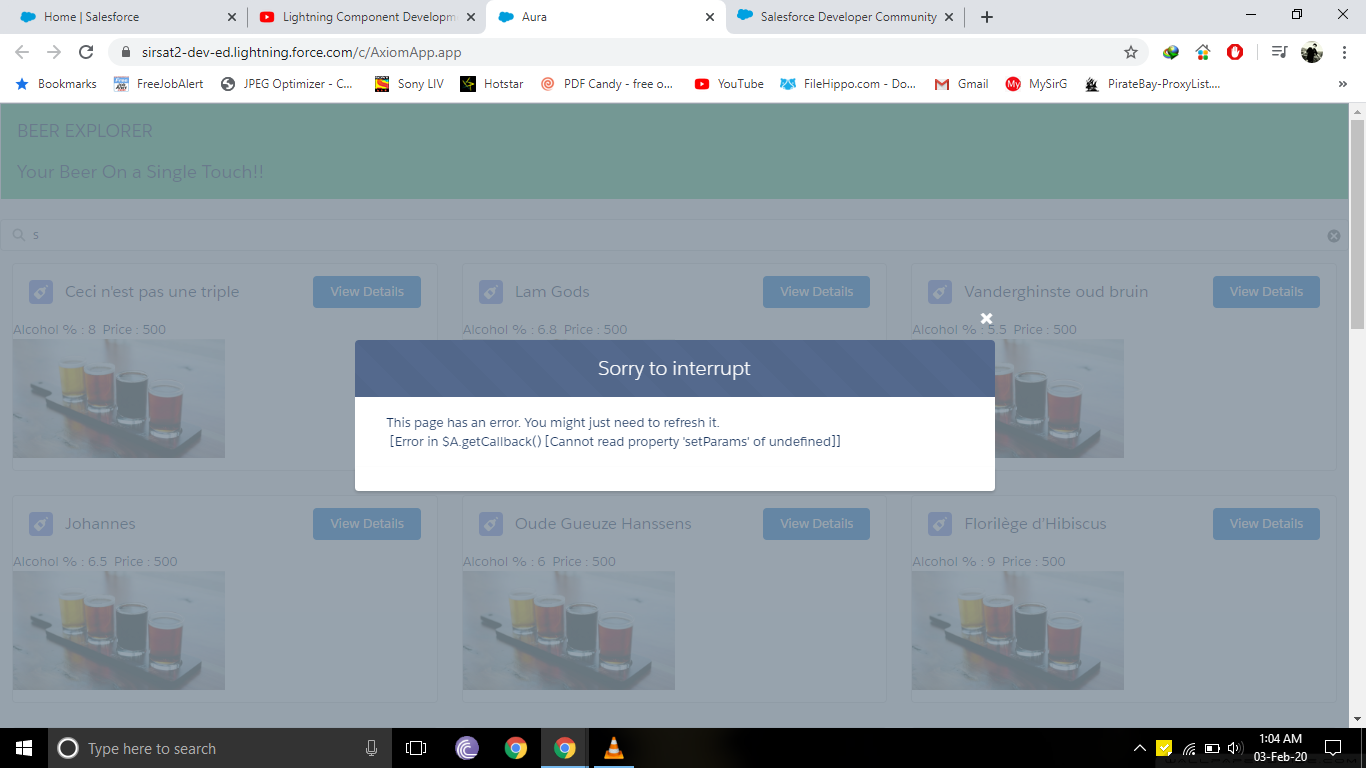Open the colorful house extension icon
1366x768 pixels.
coord(1203,52)
